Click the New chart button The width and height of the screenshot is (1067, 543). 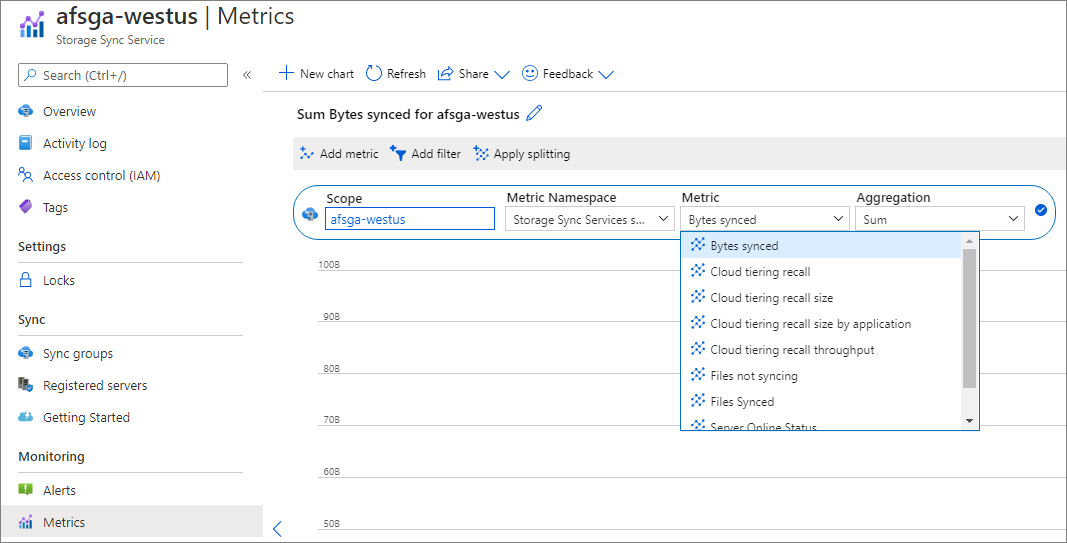click(316, 73)
